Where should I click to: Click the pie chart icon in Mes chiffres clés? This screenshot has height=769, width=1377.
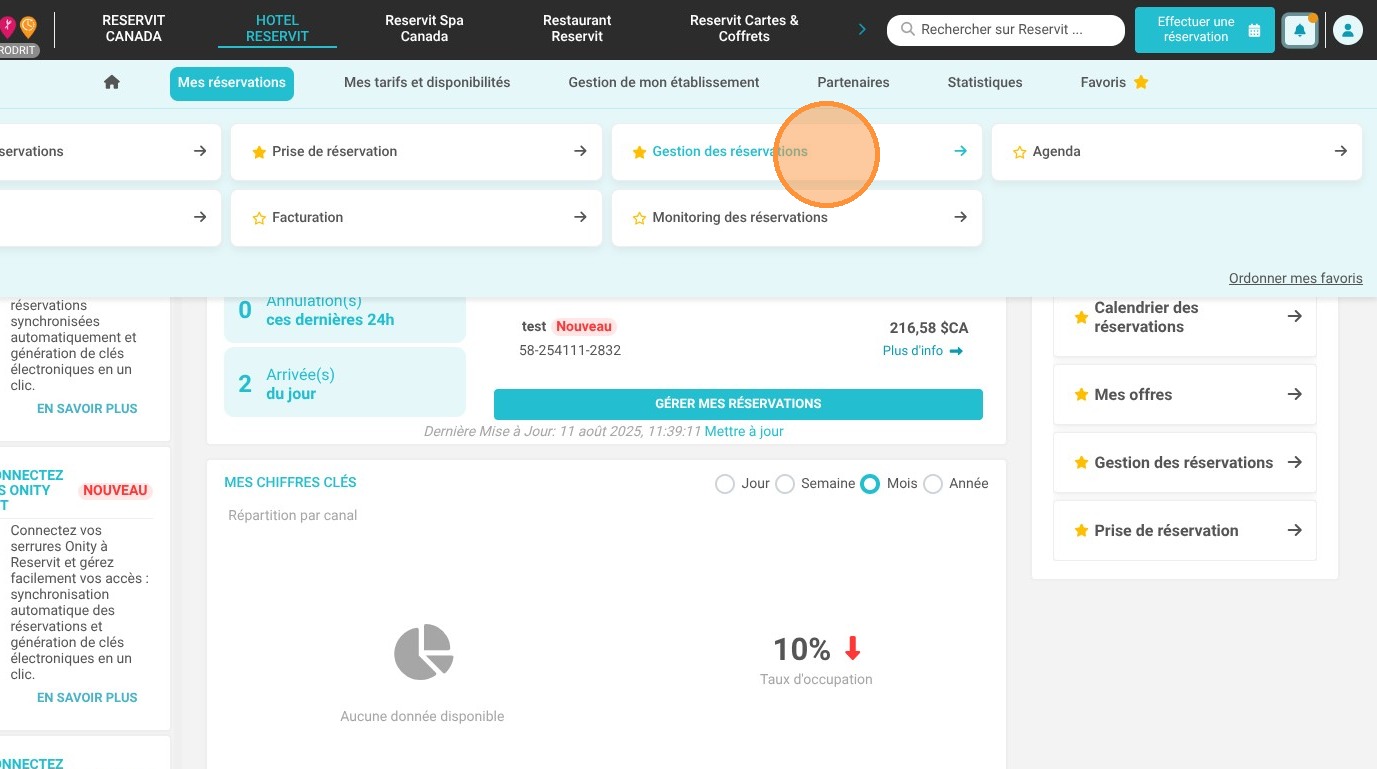click(424, 652)
